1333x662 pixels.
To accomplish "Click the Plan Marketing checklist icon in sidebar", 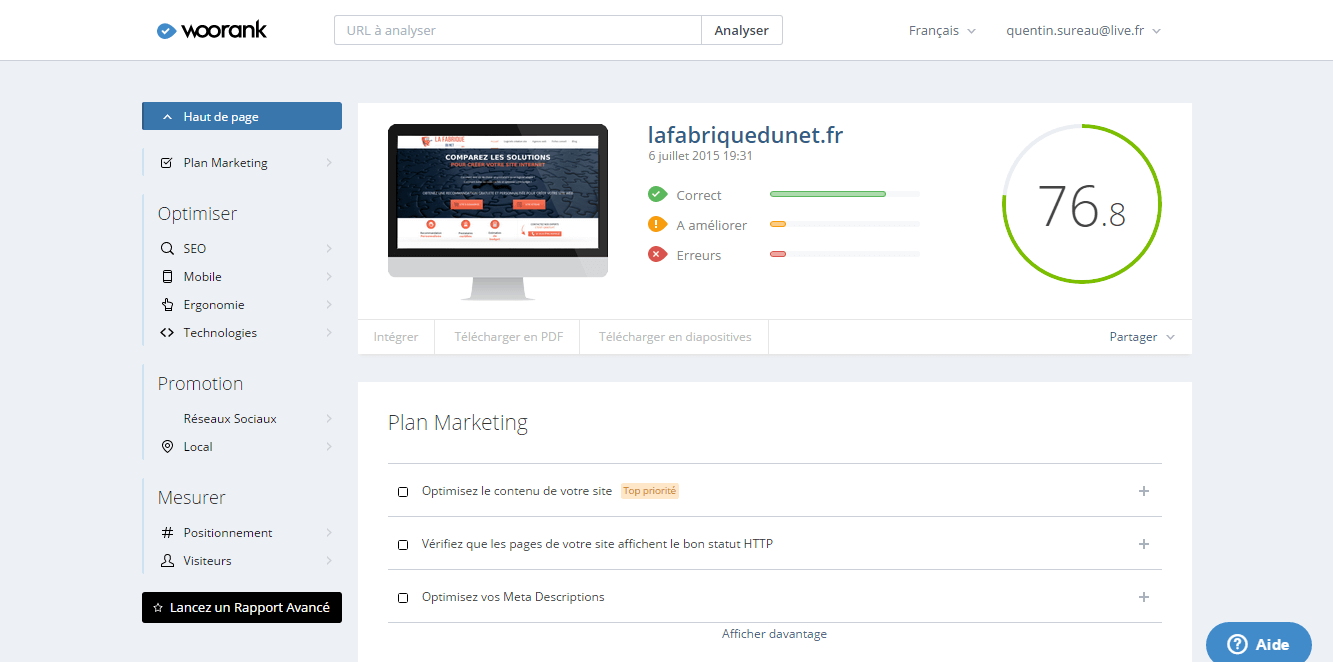I will [x=167, y=163].
